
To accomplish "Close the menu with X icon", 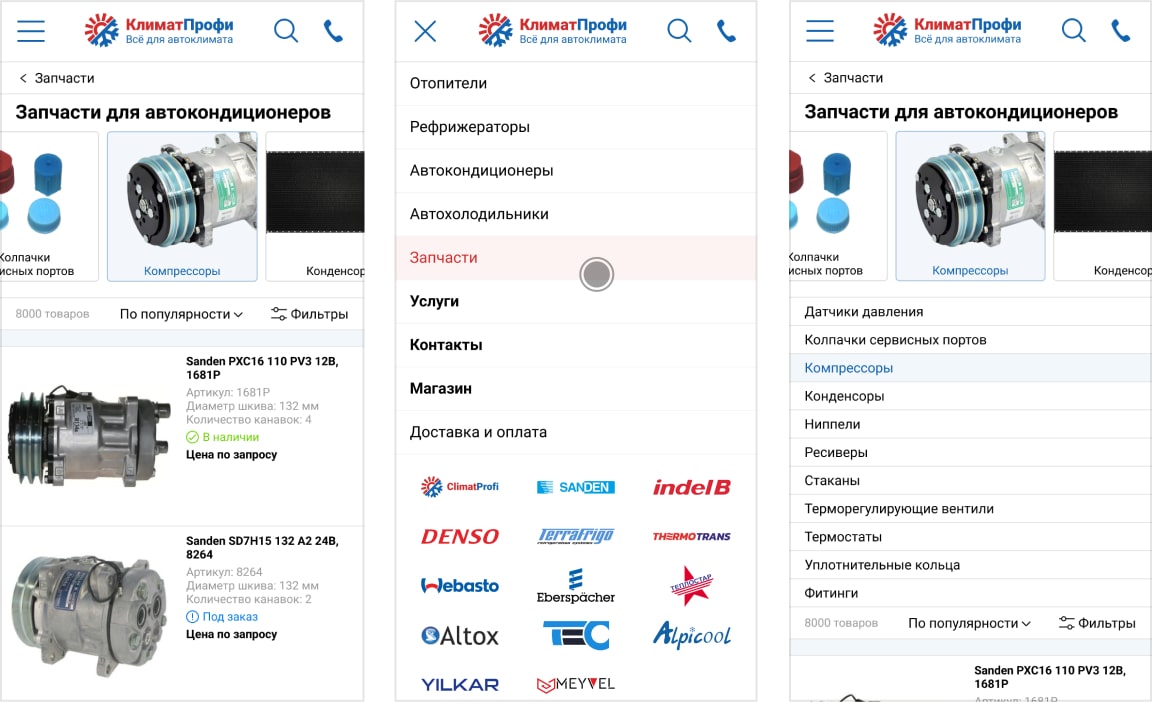I will pos(425,31).
